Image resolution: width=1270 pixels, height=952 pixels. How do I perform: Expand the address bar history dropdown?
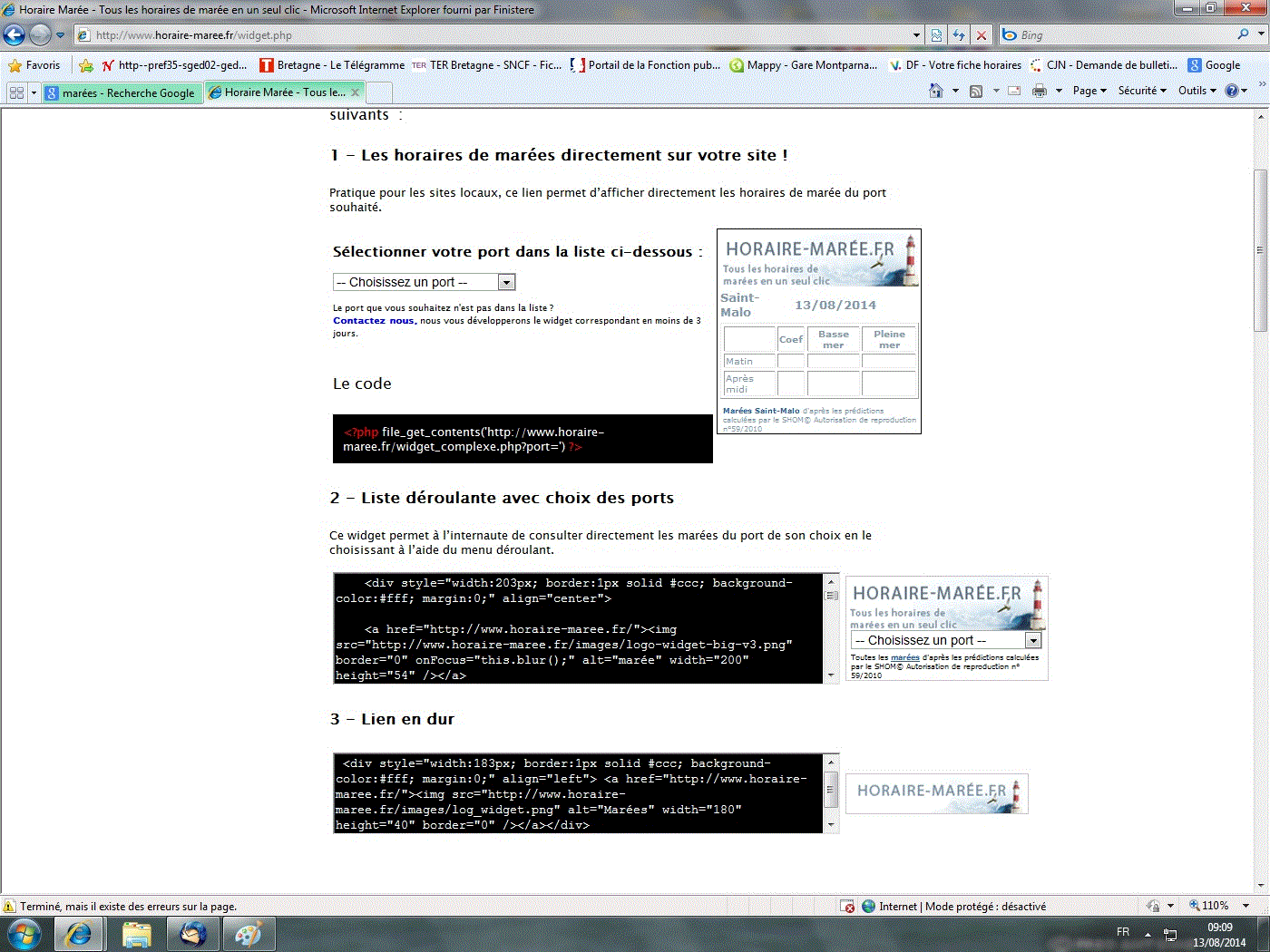pyautogui.click(x=916, y=35)
